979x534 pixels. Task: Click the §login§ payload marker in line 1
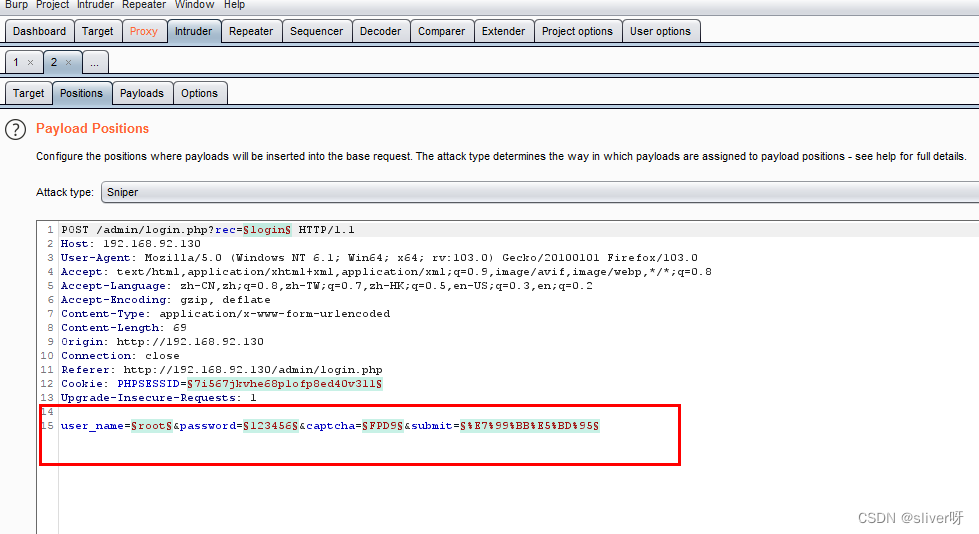click(x=267, y=230)
